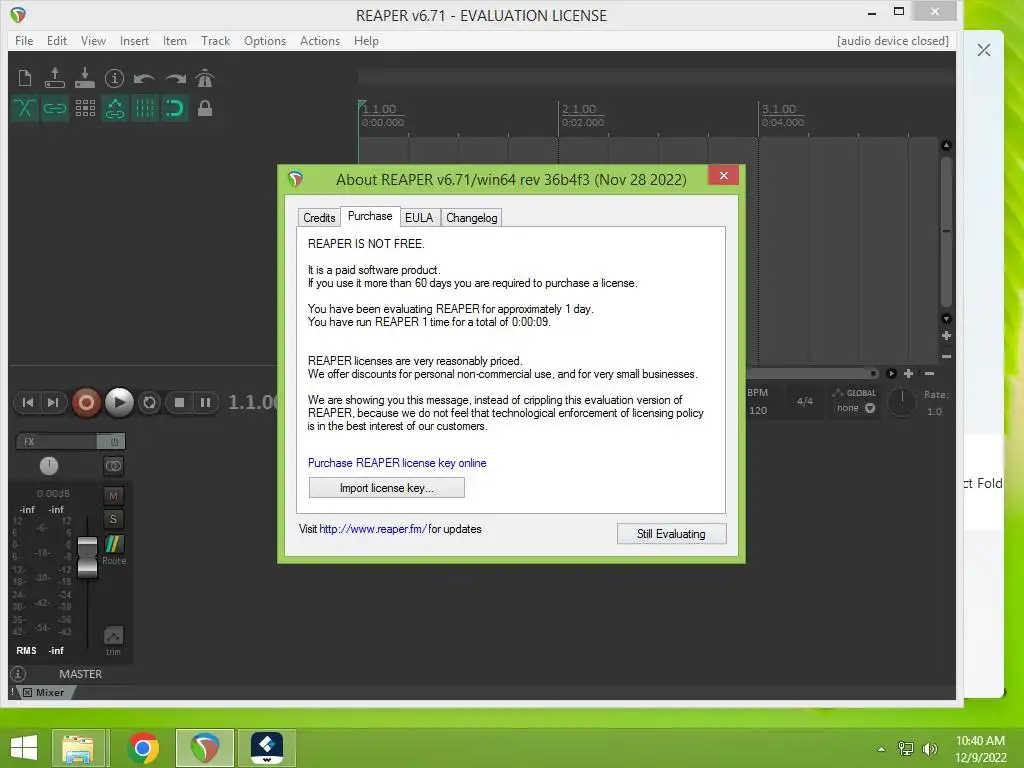This screenshot has width=1024, height=768.
Task: Toggle ripple editing grid icon
Action: [85, 108]
